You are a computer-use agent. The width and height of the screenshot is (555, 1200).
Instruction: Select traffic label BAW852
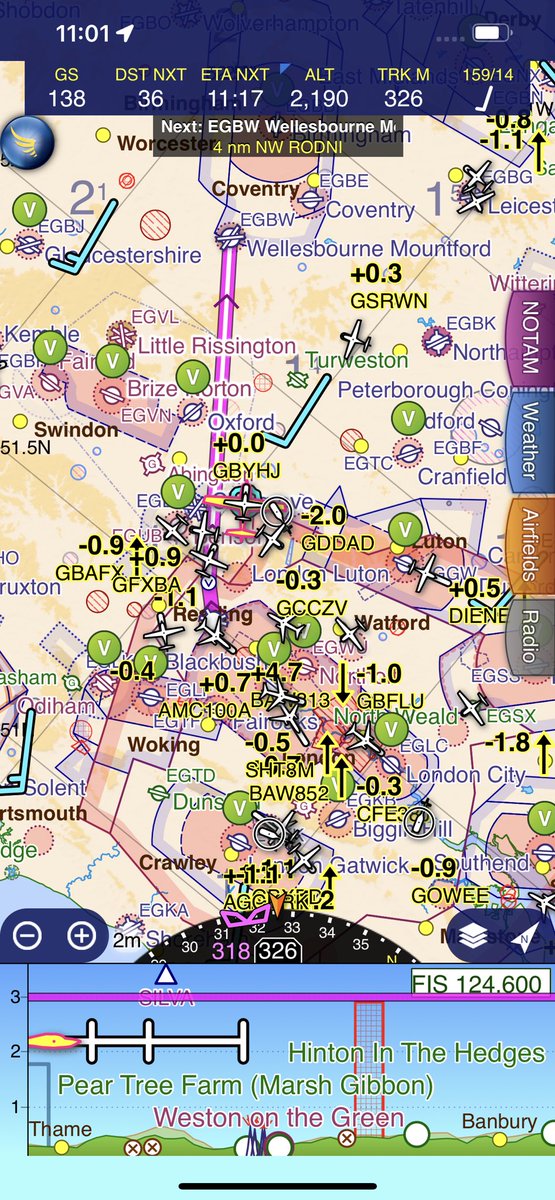pyautogui.click(x=288, y=794)
